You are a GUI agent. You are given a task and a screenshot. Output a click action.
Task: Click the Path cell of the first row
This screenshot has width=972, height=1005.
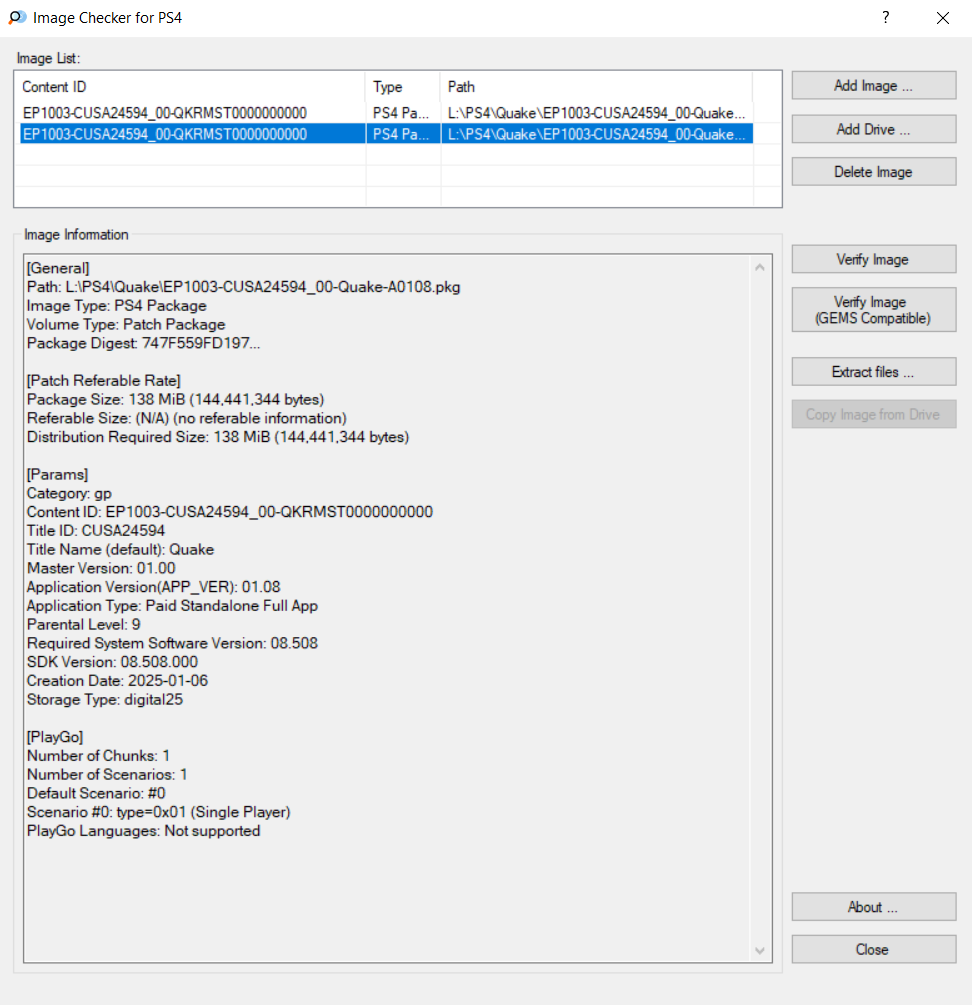click(596, 113)
